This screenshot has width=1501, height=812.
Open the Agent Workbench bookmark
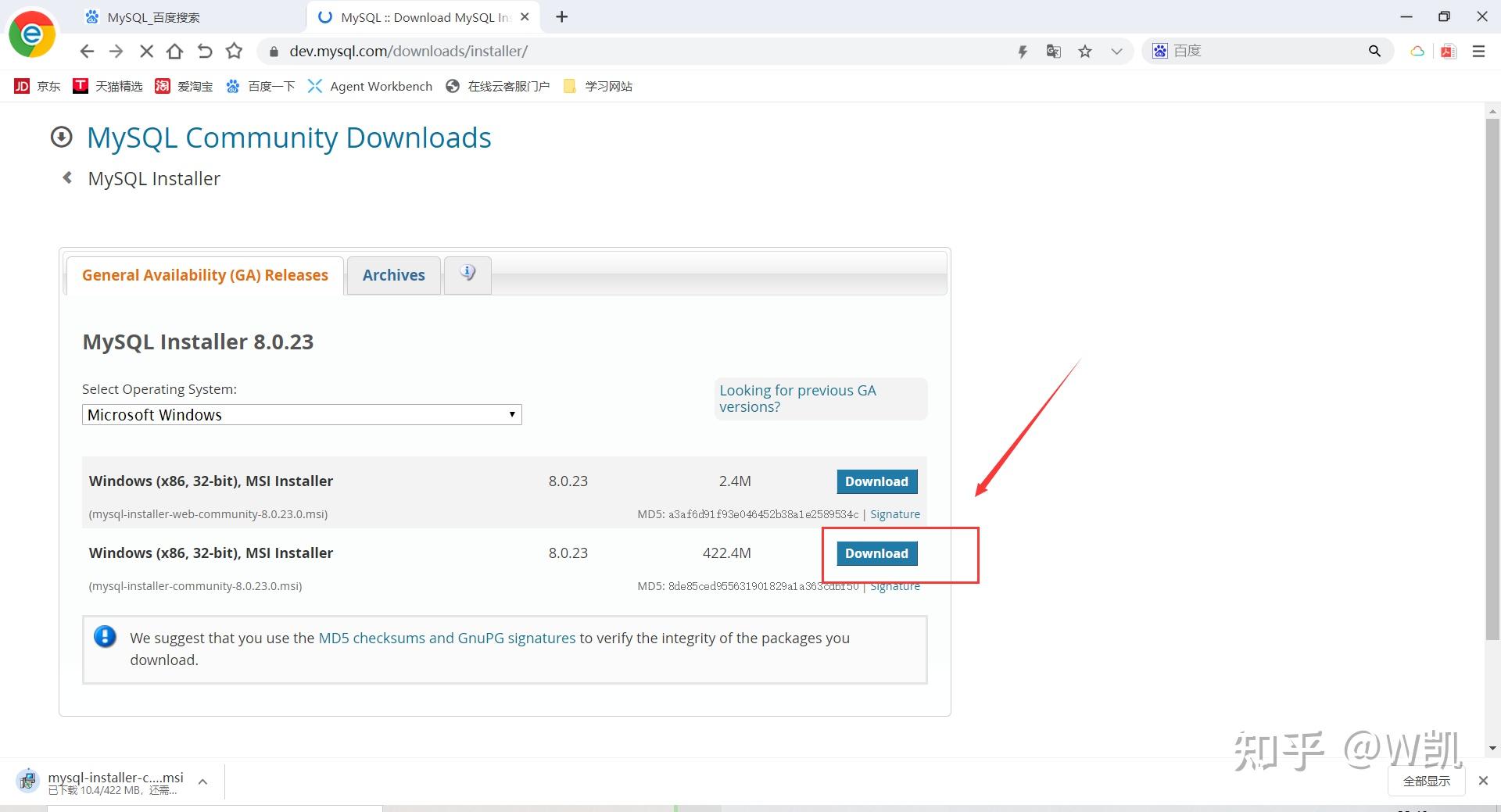(370, 86)
